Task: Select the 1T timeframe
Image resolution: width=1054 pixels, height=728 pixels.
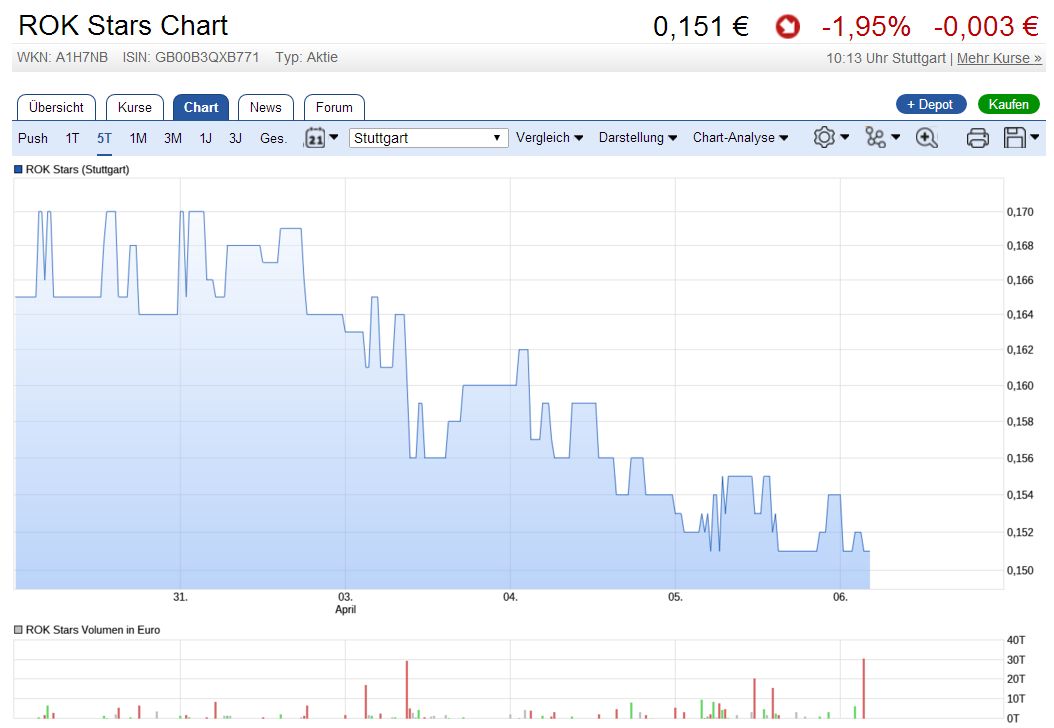Action: (x=72, y=138)
